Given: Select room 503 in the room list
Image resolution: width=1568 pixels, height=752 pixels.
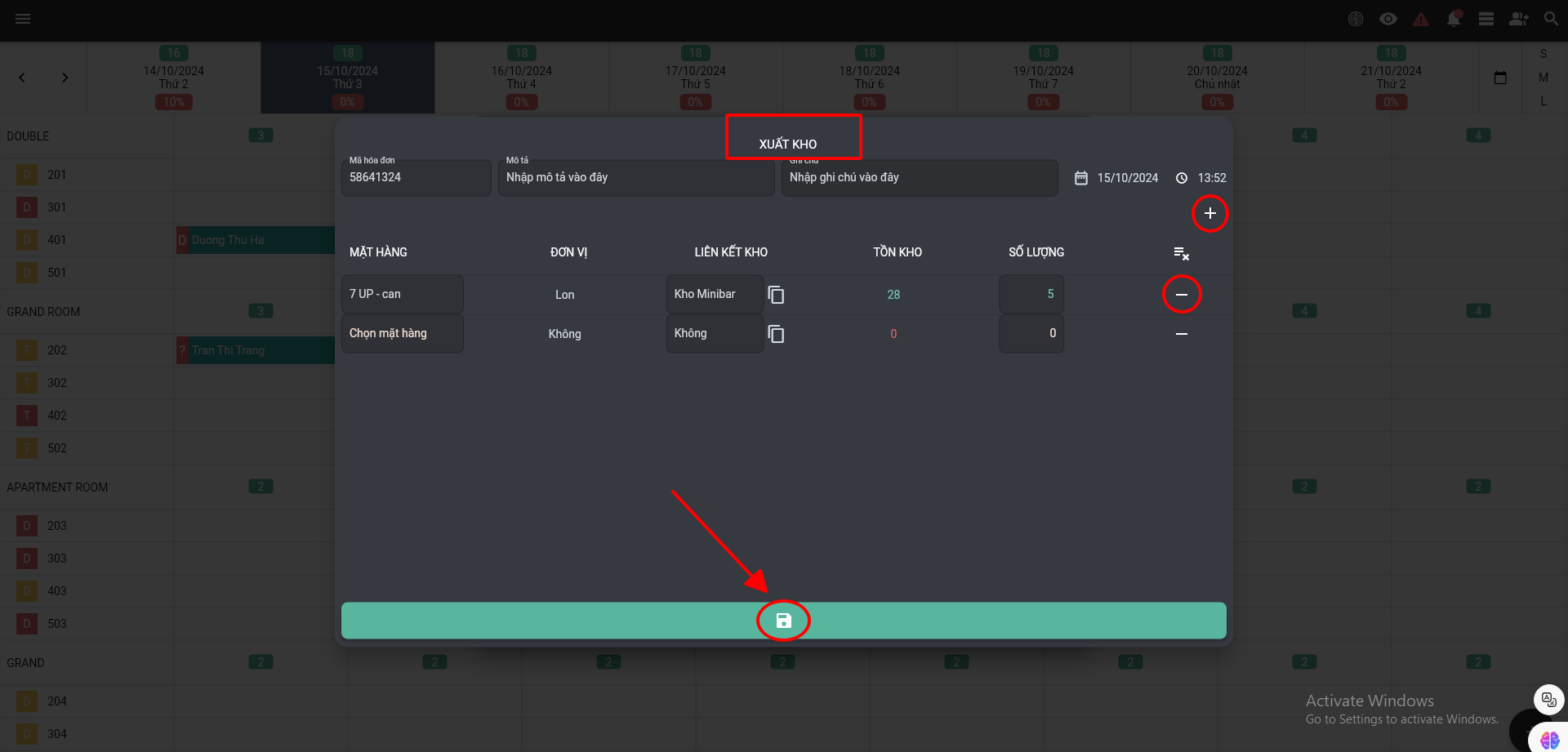Looking at the screenshot, I should (56, 624).
